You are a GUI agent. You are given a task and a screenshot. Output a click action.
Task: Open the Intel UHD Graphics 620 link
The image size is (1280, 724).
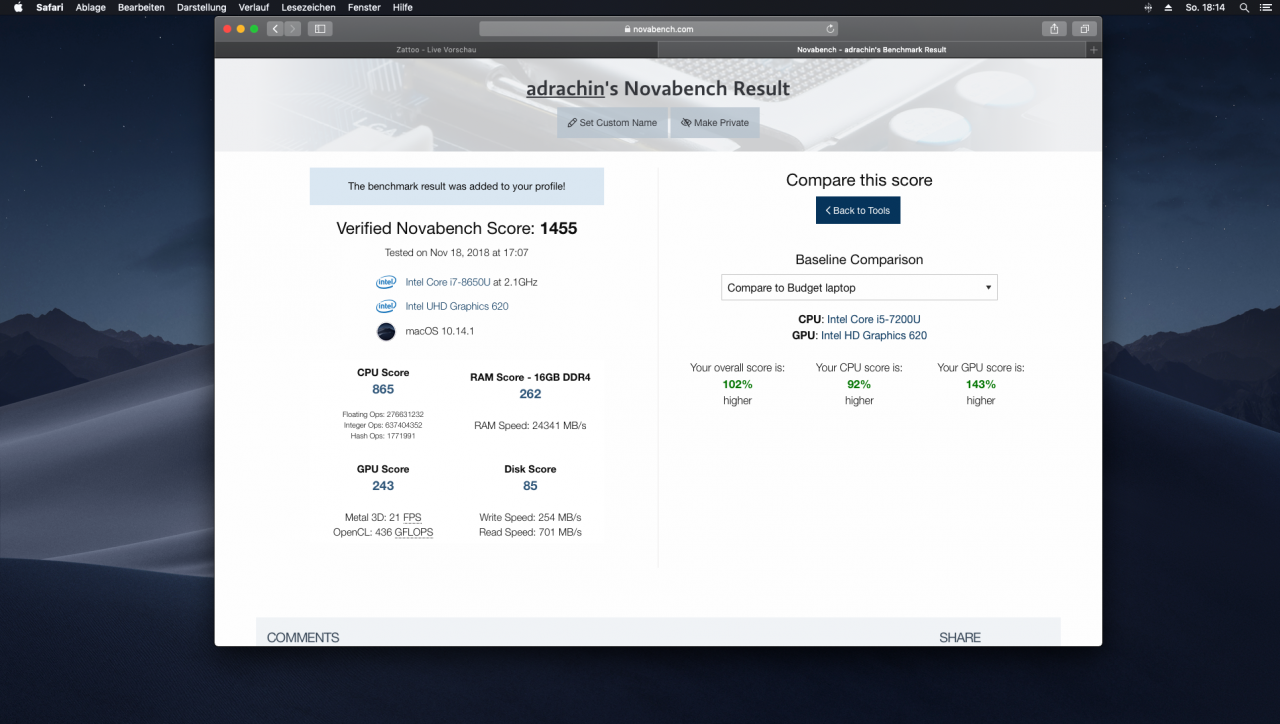pos(457,306)
